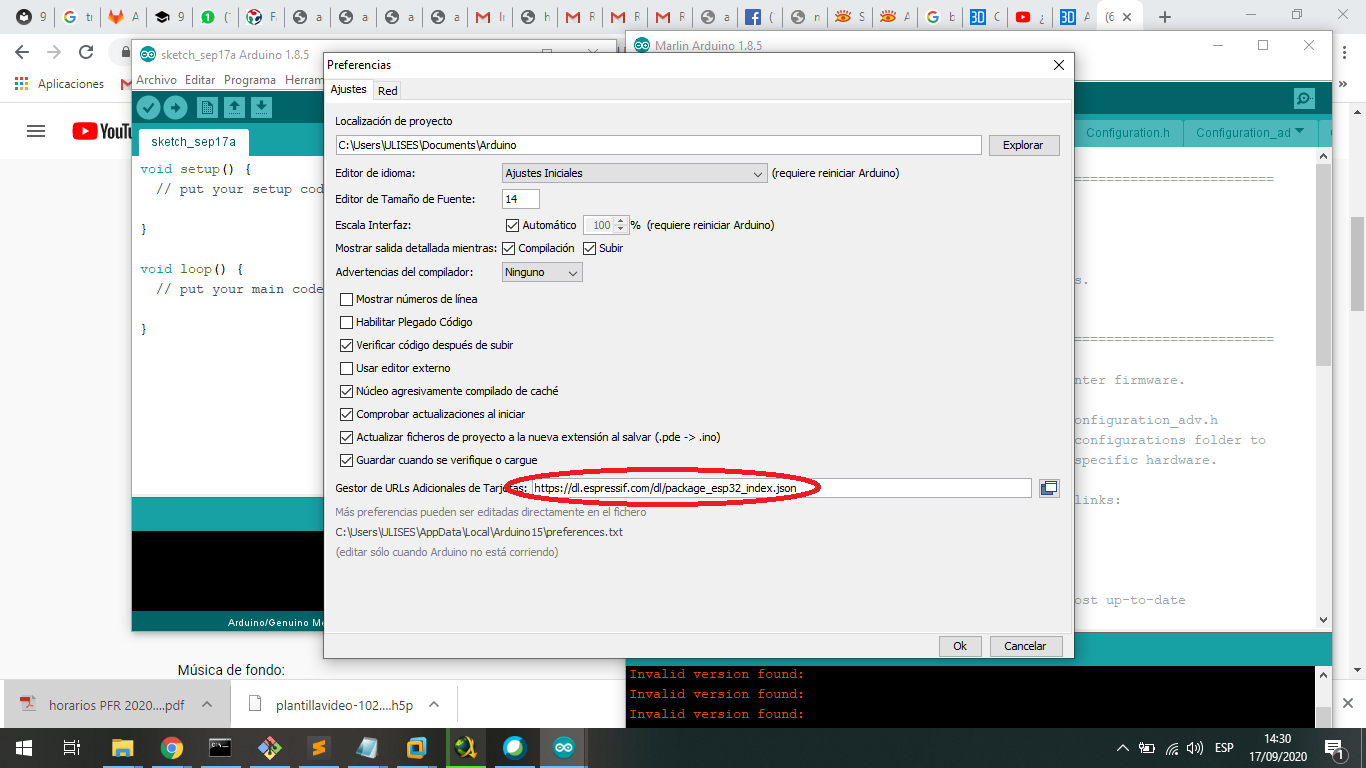Click the Explorar button
Viewport: 1366px width, 768px height.
(1023, 145)
